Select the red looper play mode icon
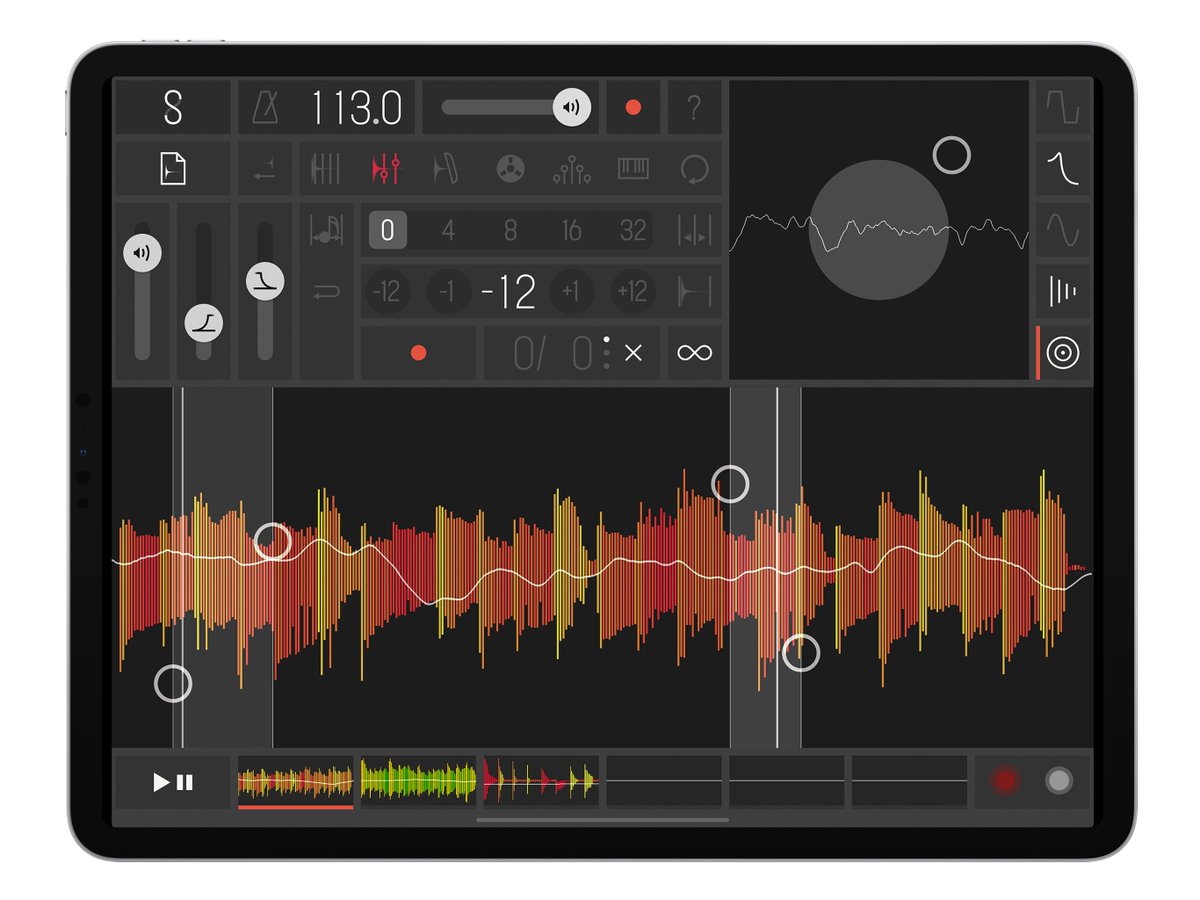This screenshot has width=1200, height=900. [386, 169]
